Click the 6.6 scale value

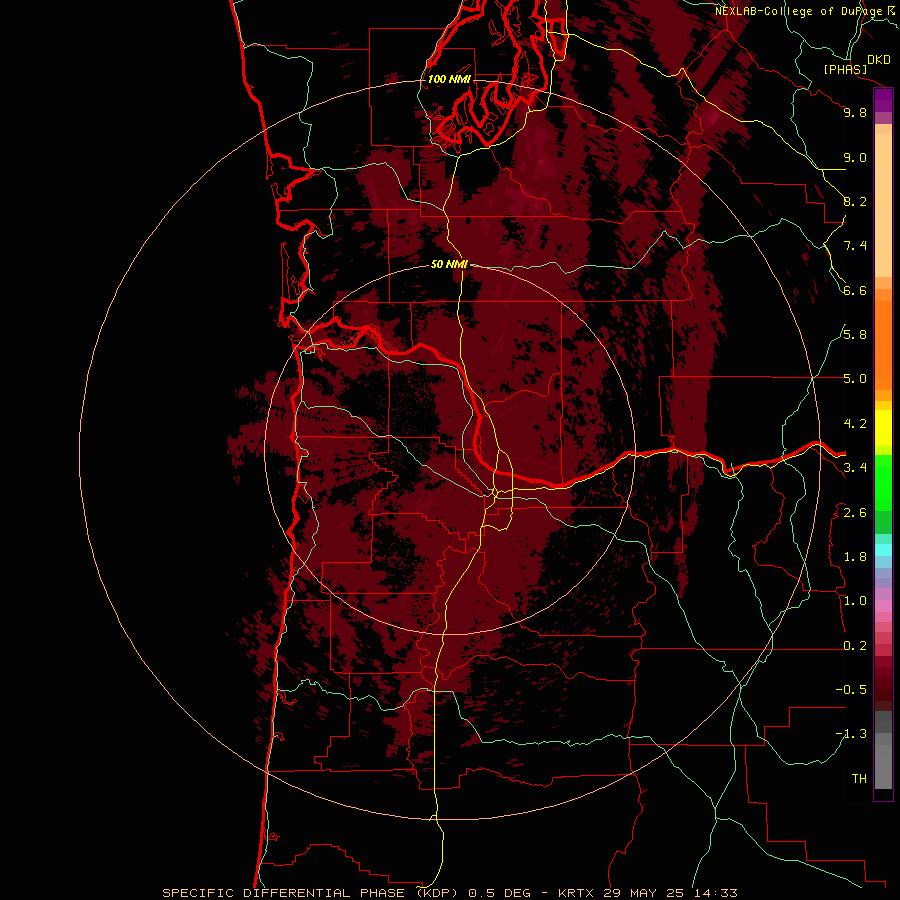pyautogui.click(x=855, y=290)
